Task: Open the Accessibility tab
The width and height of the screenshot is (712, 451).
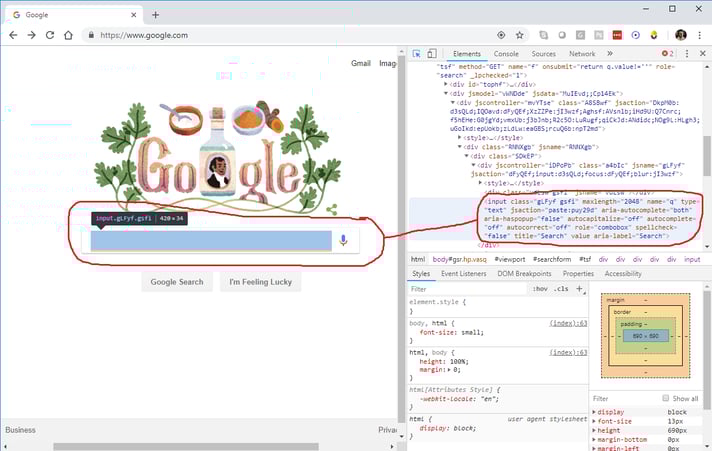Action: (623, 273)
